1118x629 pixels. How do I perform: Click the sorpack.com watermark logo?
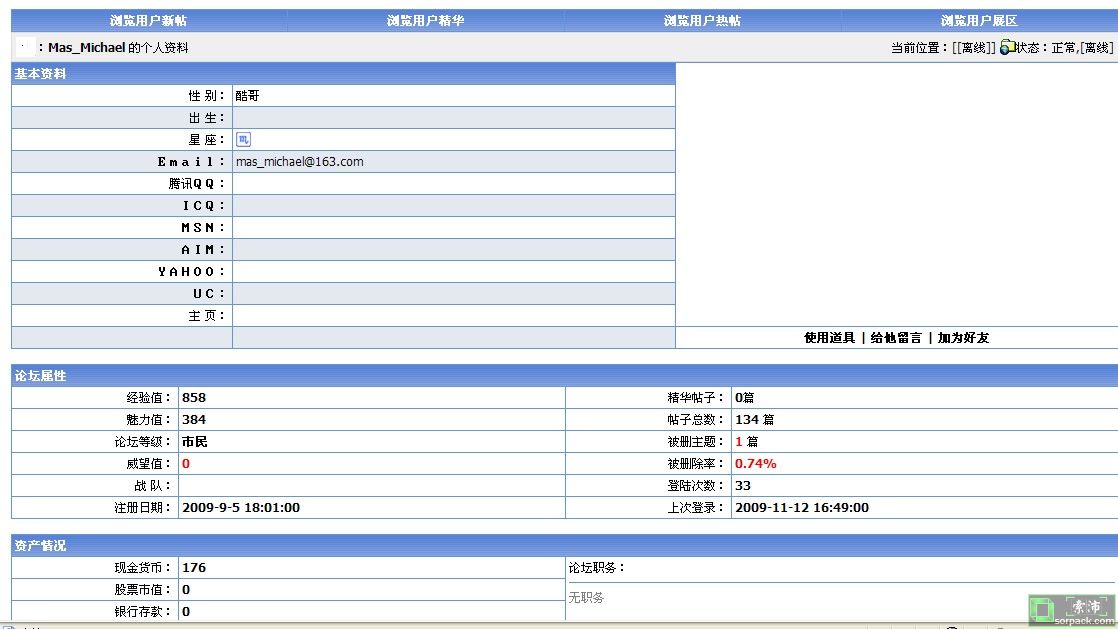coord(1071,609)
